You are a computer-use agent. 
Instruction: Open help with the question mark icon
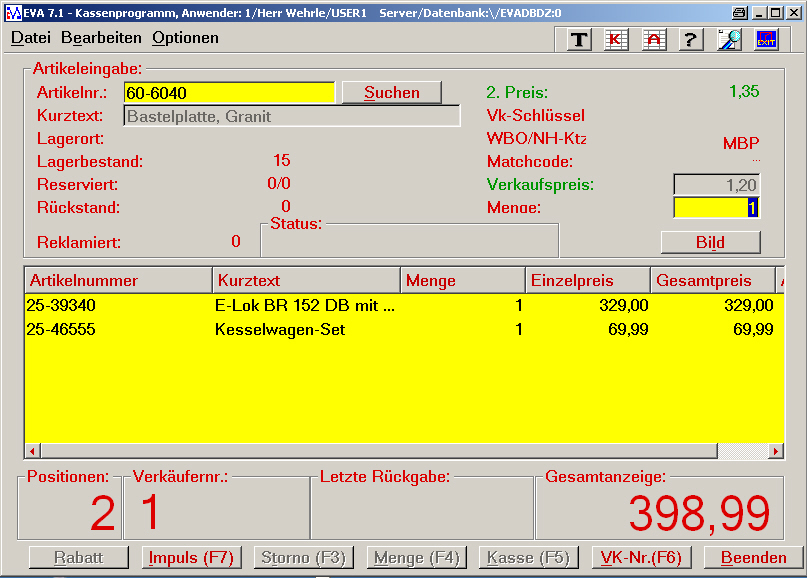click(691, 39)
